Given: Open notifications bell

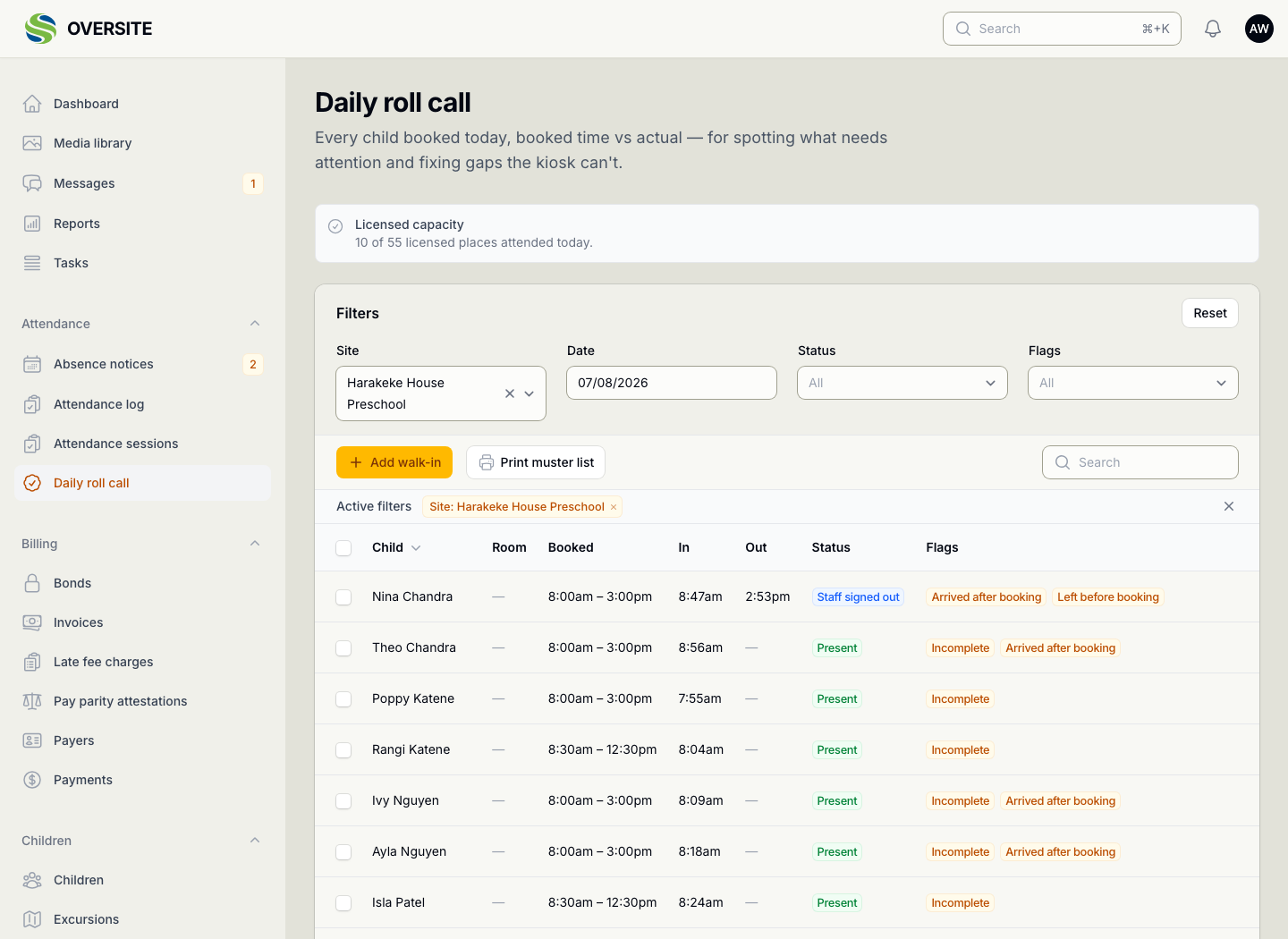Looking at the screenshot, I should pyautogui.click(x=1213, y=29).
